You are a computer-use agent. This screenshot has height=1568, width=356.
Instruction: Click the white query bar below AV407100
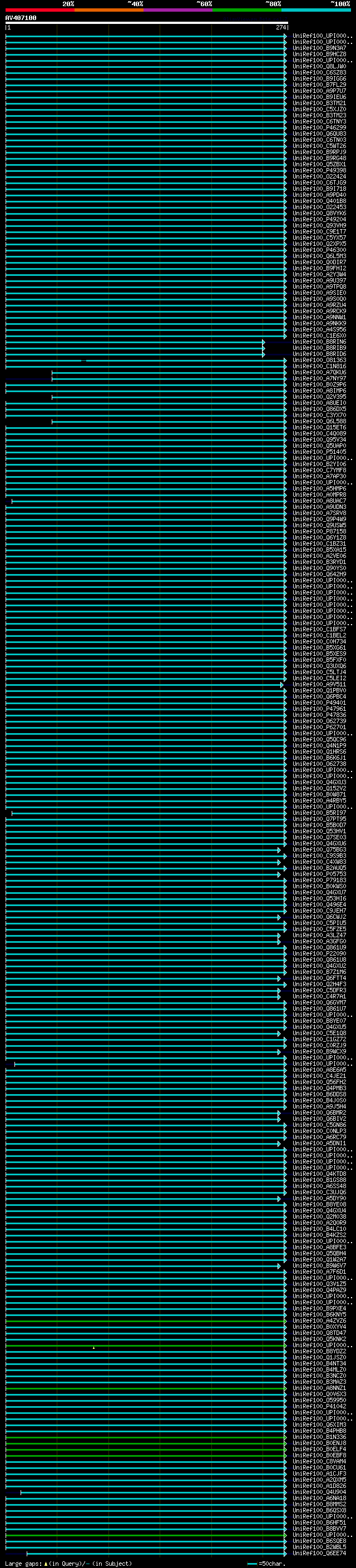click(x=147, y=23)
